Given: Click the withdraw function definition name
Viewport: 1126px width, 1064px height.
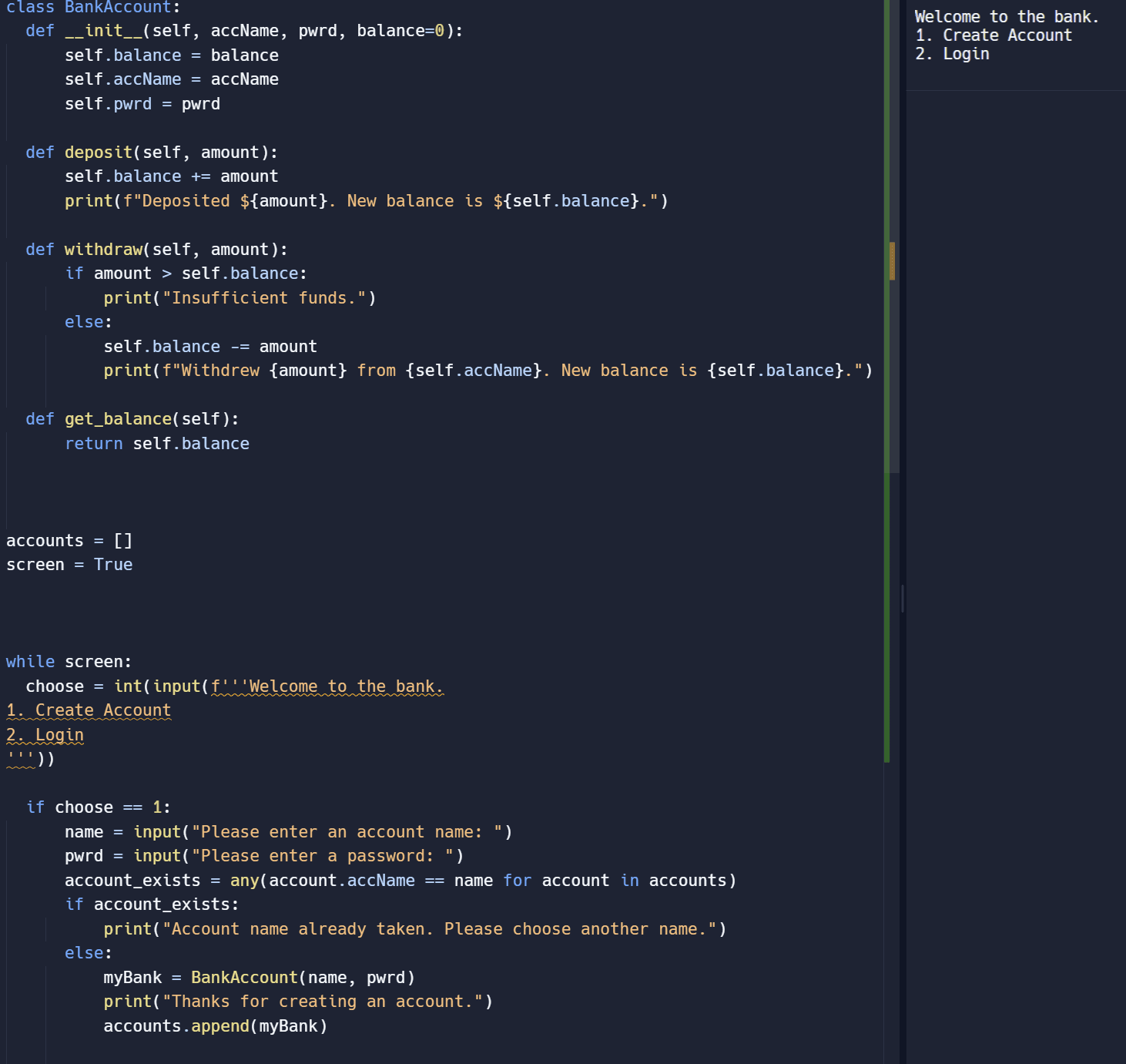Looking at the screenshot, I should [103, 250].
